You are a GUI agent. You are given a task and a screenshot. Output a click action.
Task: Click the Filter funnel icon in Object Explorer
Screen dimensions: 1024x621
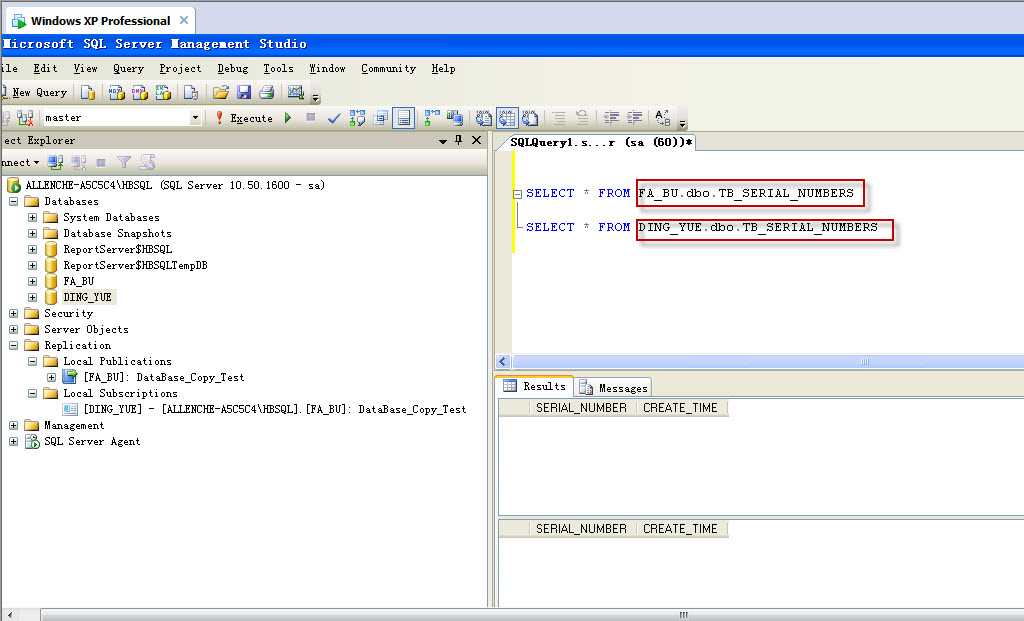[124, 162]
